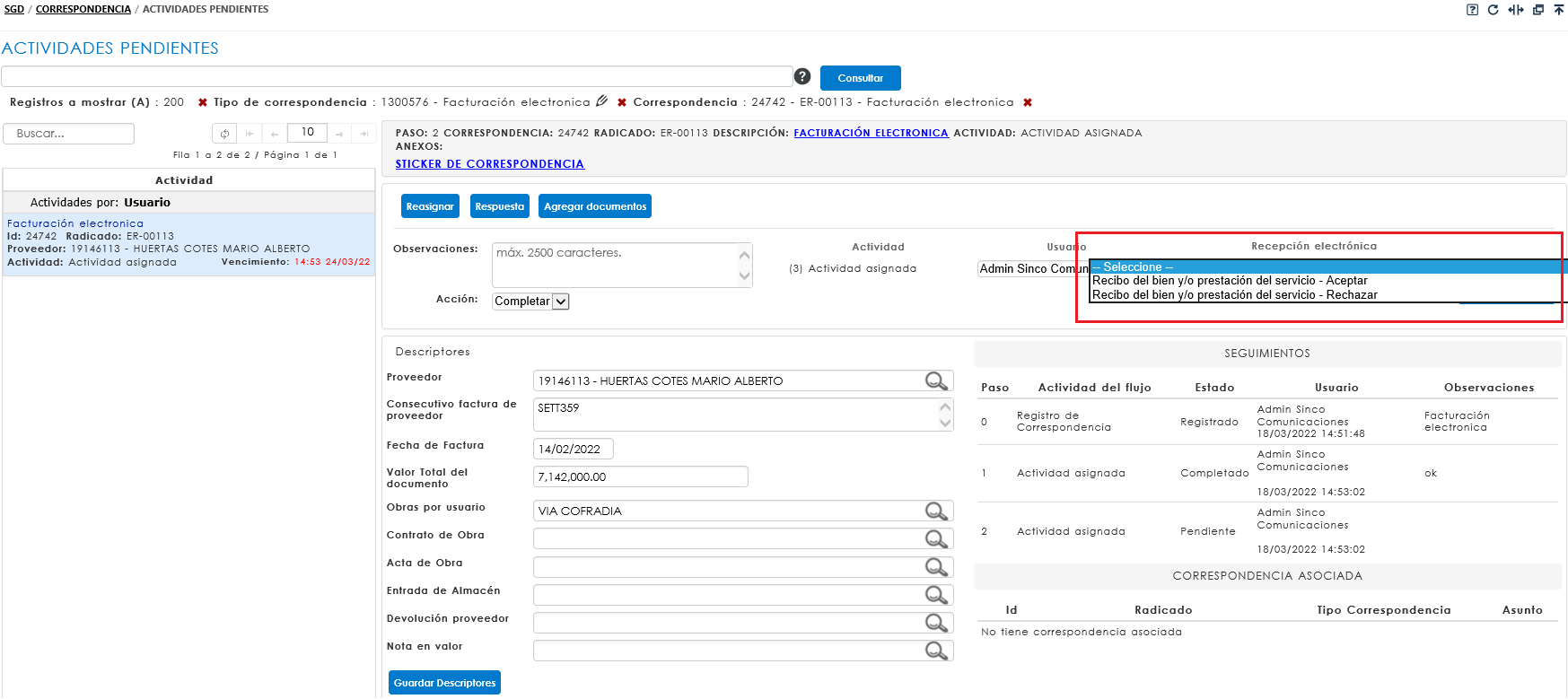Viewport: 1568px width, 699px height.
Task: Click the magnifier in Devolución proveedor field
Action: [x=936, y=623]
